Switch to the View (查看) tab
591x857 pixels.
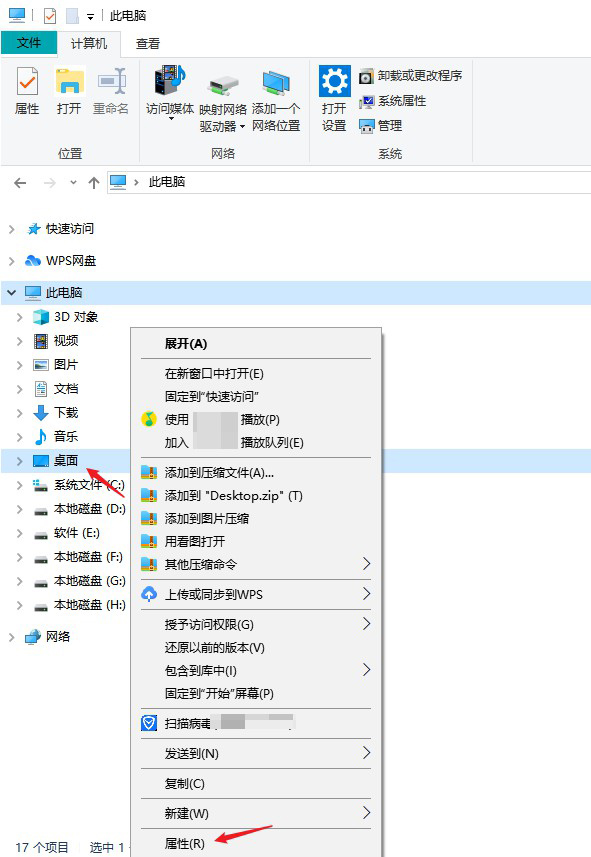[x=148, y=44]
